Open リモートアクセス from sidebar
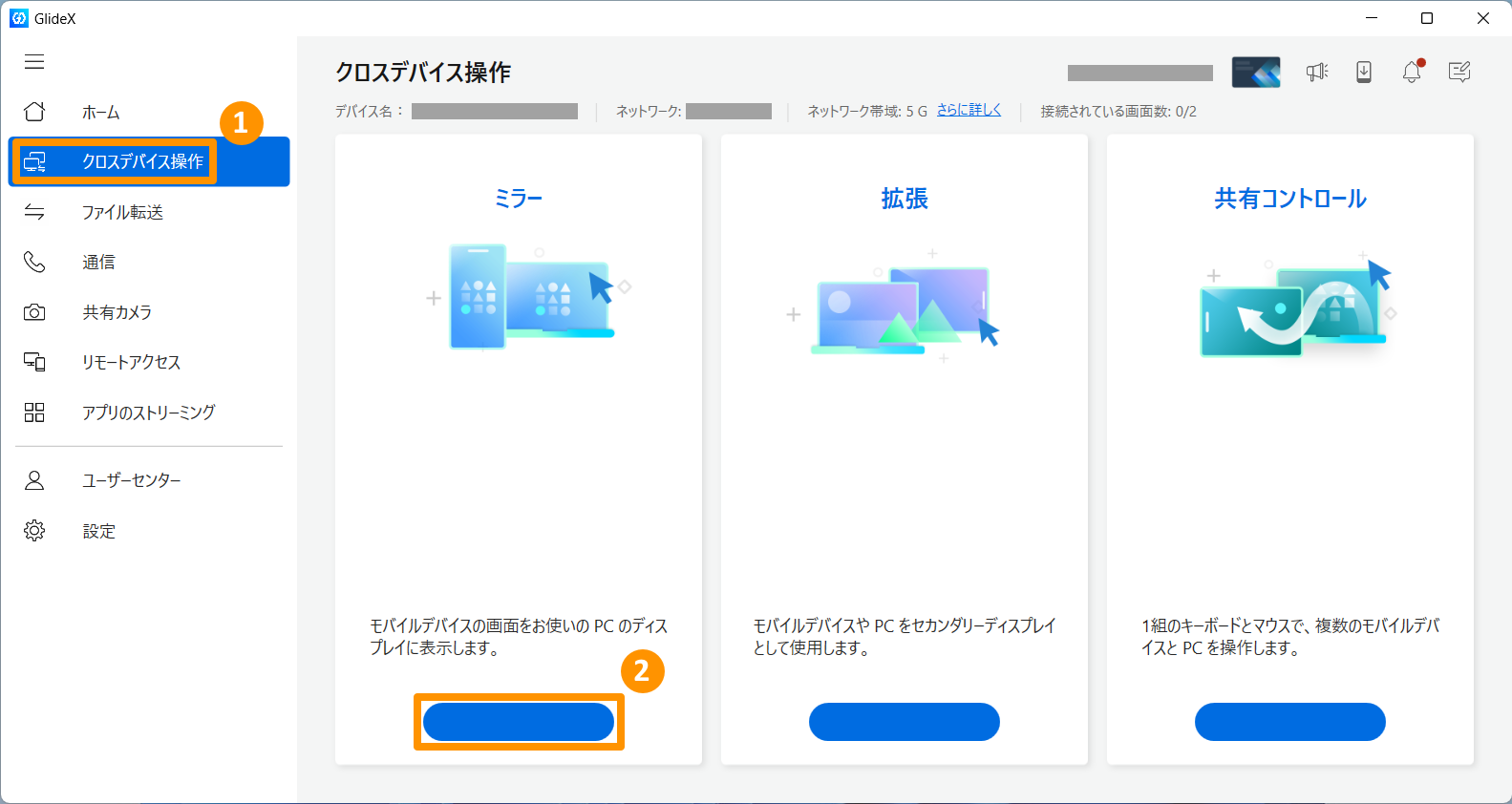Viewport: 1512px width, 804px height. [x=131, y=362]
